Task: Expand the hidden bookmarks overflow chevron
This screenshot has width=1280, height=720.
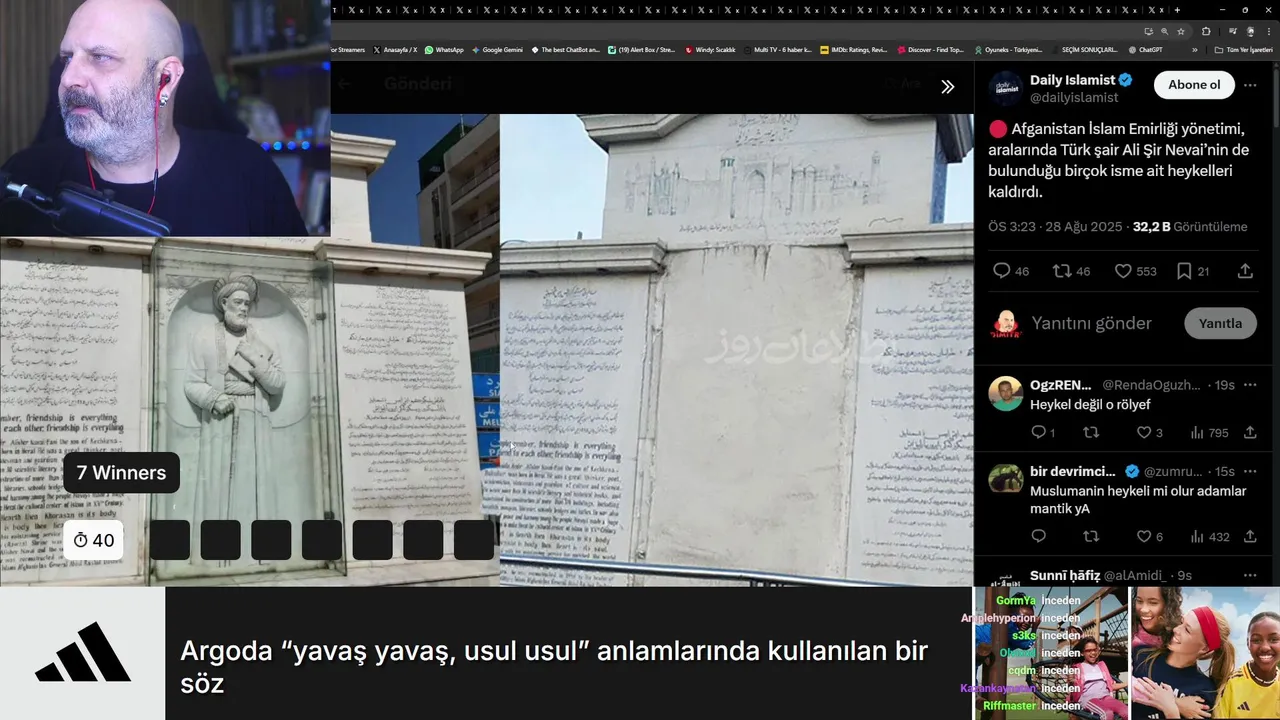Action: (x=1194, y=49)
